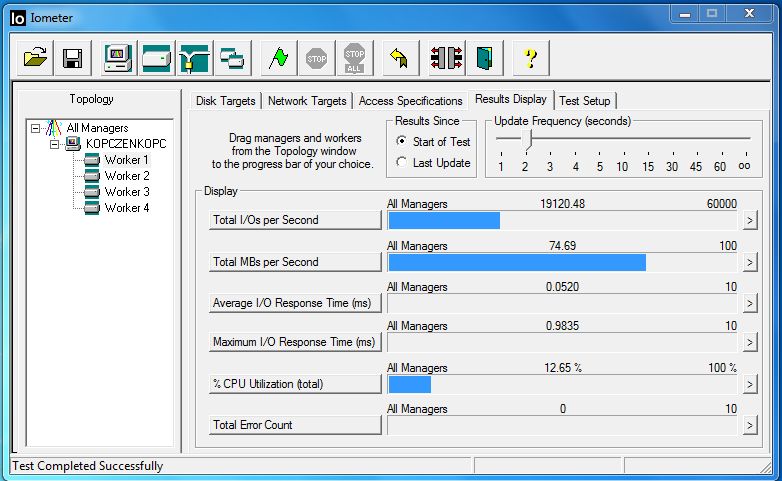Click the disk icon beside Worker 3
This screenshot has width=782, height=481.
pos(92,192)
